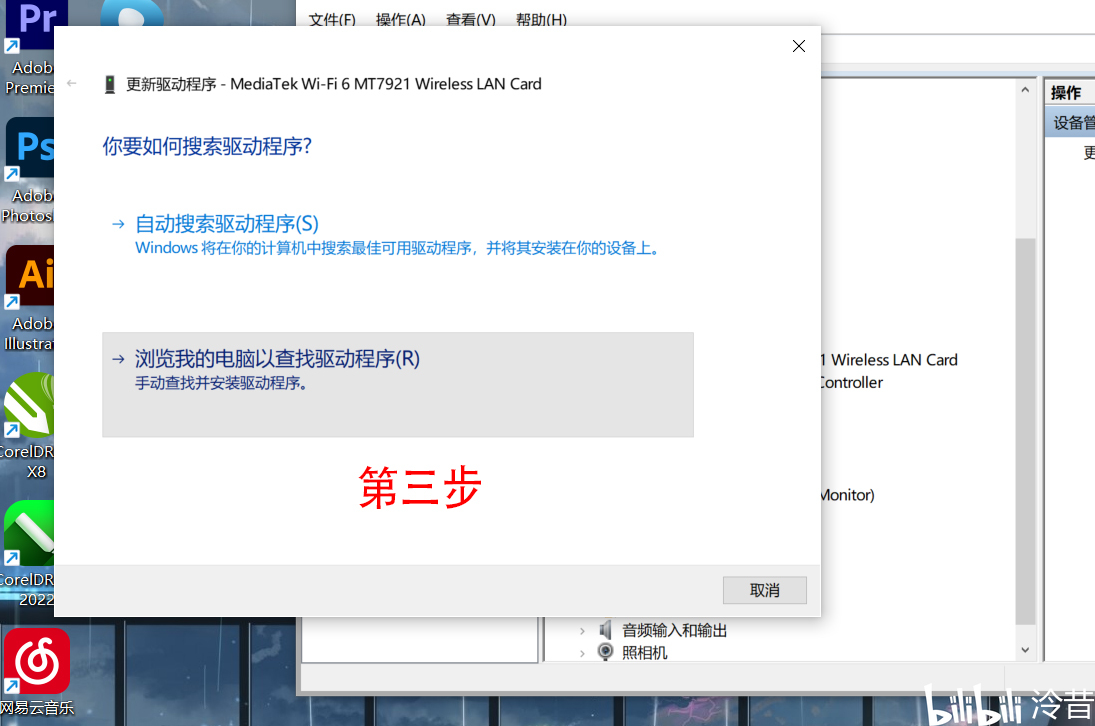This screenshot has height=726, width=1095.
Task: Open CorelDRAW 2022 desktop shortcut
Action: [x=28, y=554]
